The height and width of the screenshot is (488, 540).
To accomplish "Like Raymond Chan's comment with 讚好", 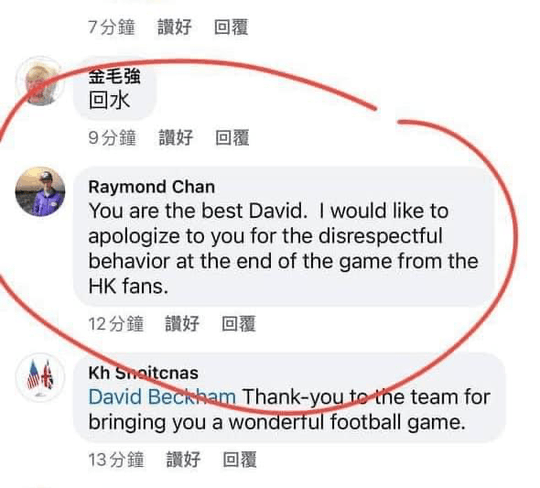I will [182, 324].
